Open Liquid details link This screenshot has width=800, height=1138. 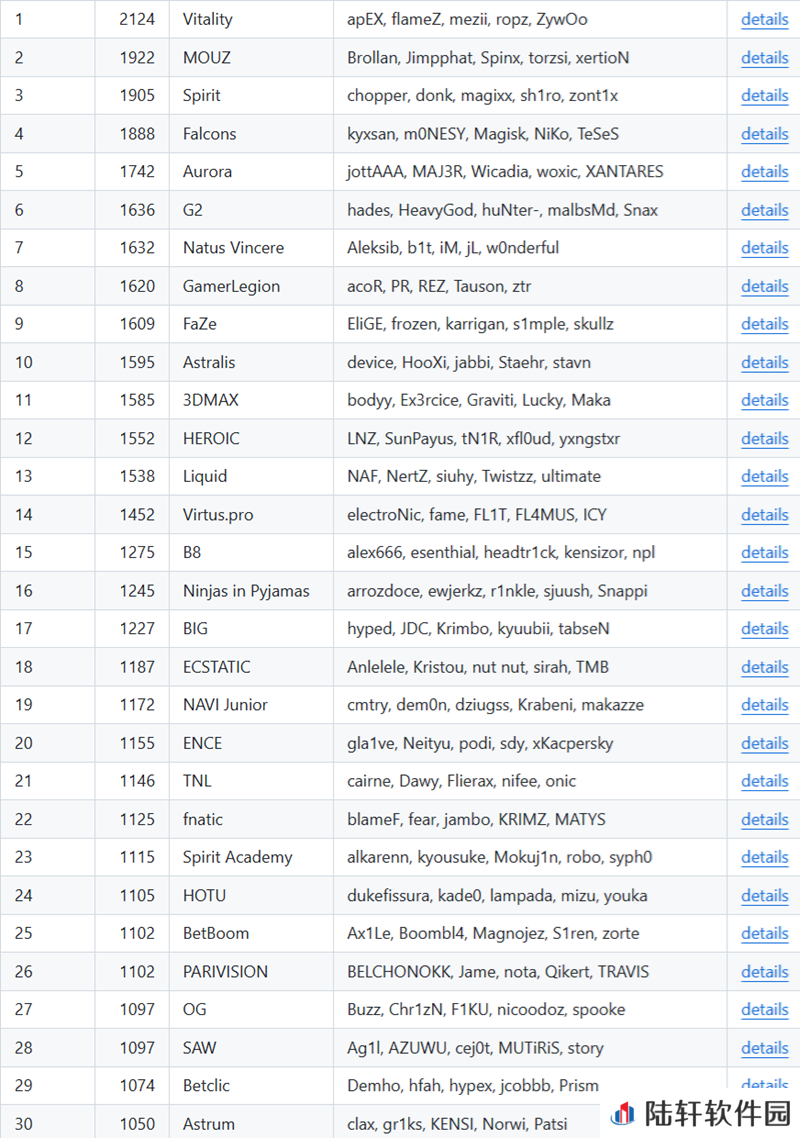[764, 477]
